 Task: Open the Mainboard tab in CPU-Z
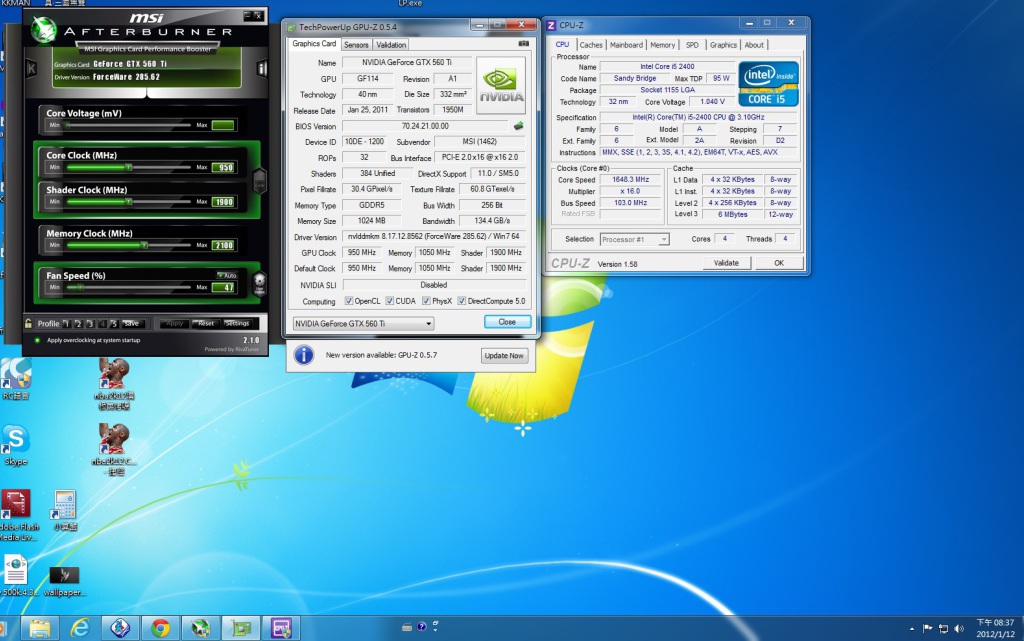[626, 45]
